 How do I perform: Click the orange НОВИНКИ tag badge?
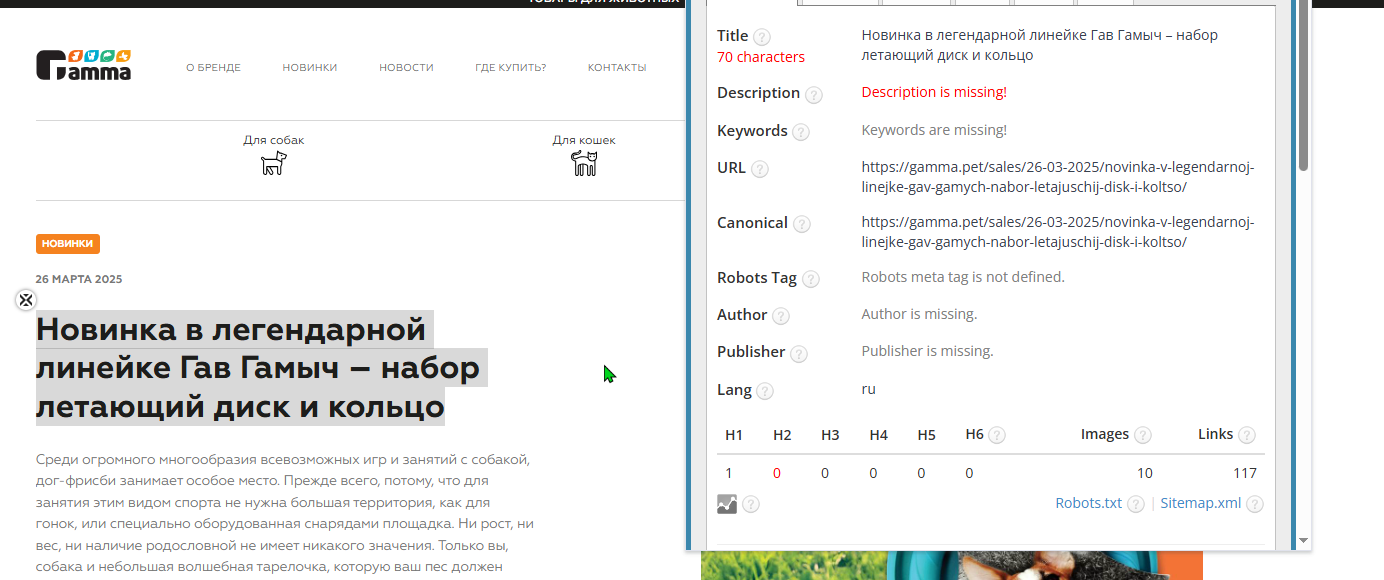[68, 244]
